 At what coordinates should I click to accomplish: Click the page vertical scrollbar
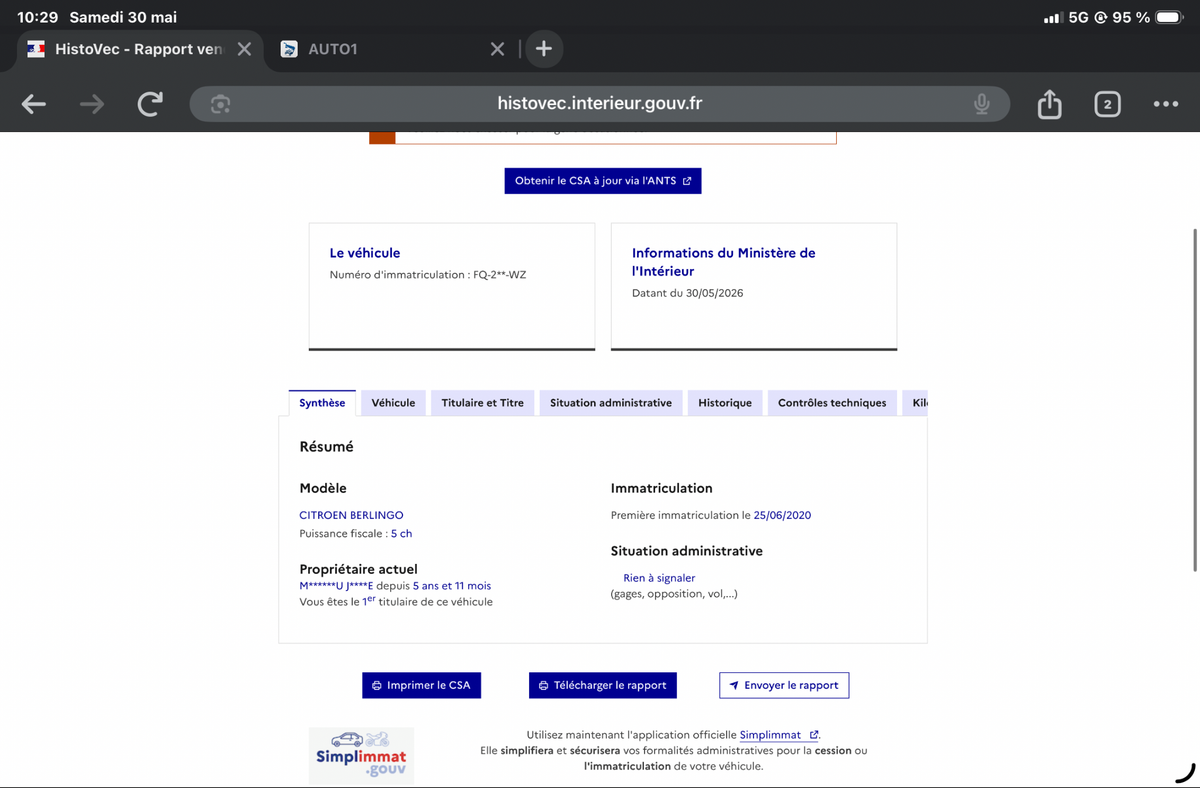pyautogui.click(x=1195, y=400)
